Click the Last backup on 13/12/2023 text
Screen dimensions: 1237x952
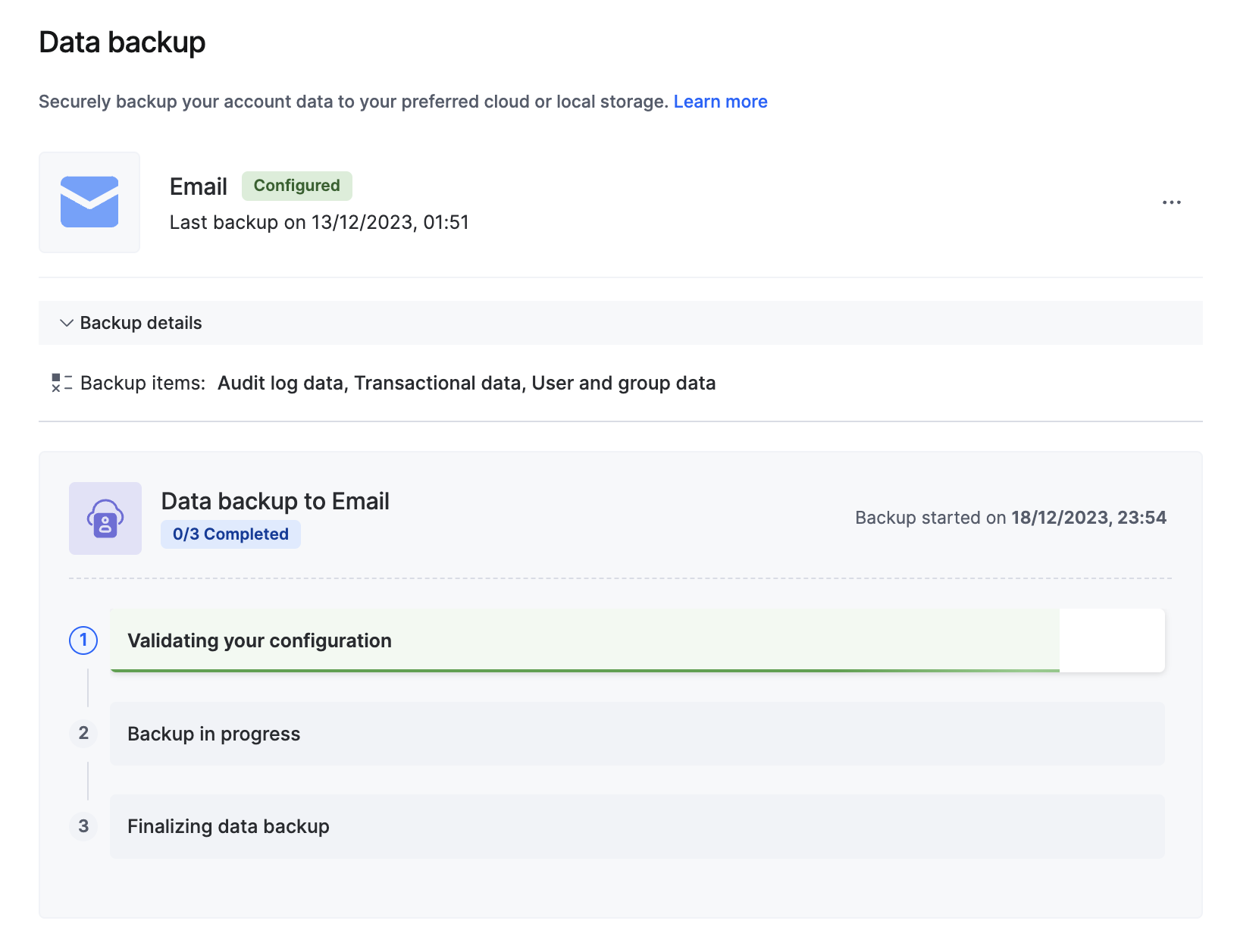coord(319,222)
